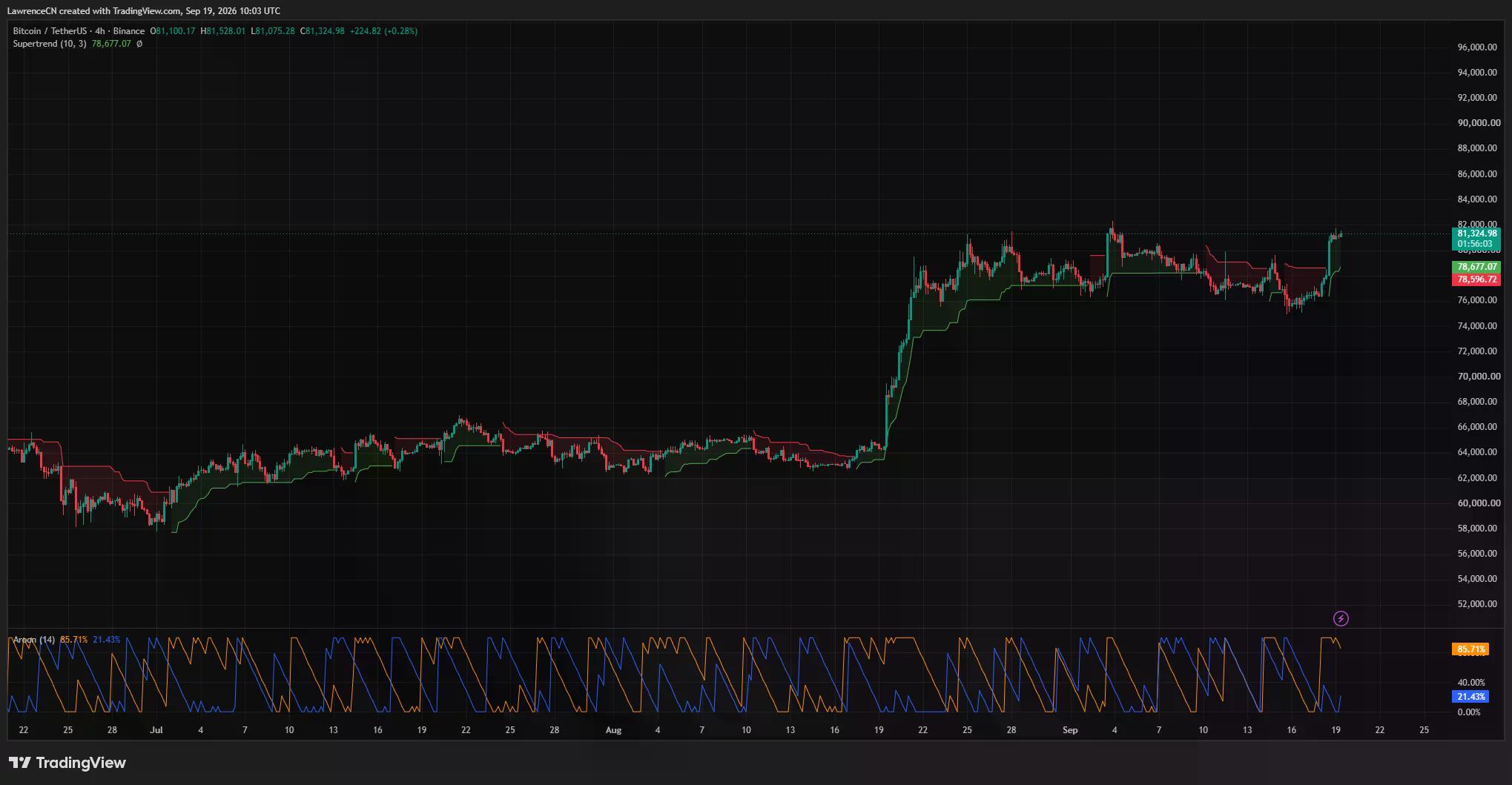
Task: Click the 25 date label at far right
Action: [x=1424, y=730]
